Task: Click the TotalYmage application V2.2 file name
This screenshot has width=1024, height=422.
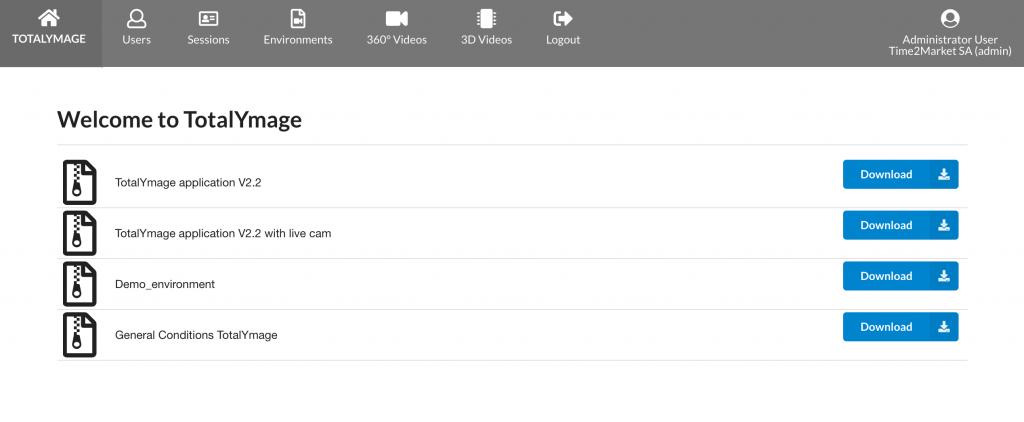Action: (188, 182)
